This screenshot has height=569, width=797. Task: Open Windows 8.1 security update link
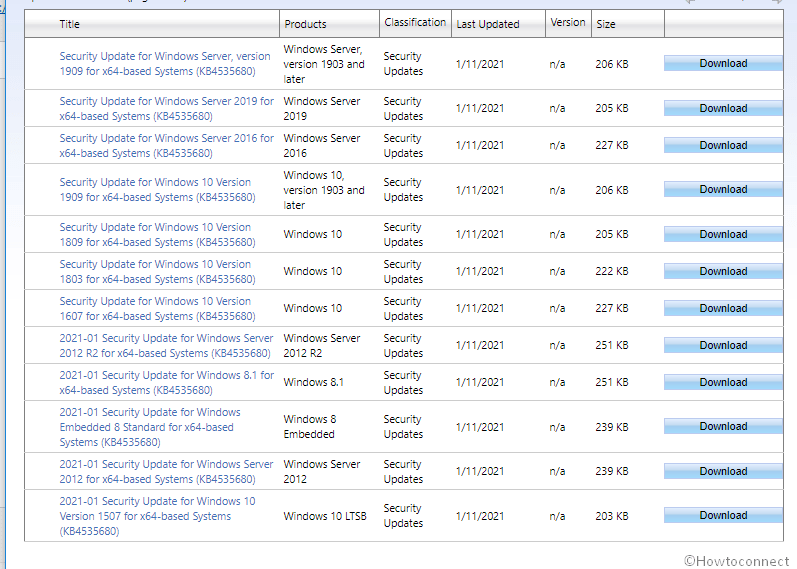[x=166, y=382]
